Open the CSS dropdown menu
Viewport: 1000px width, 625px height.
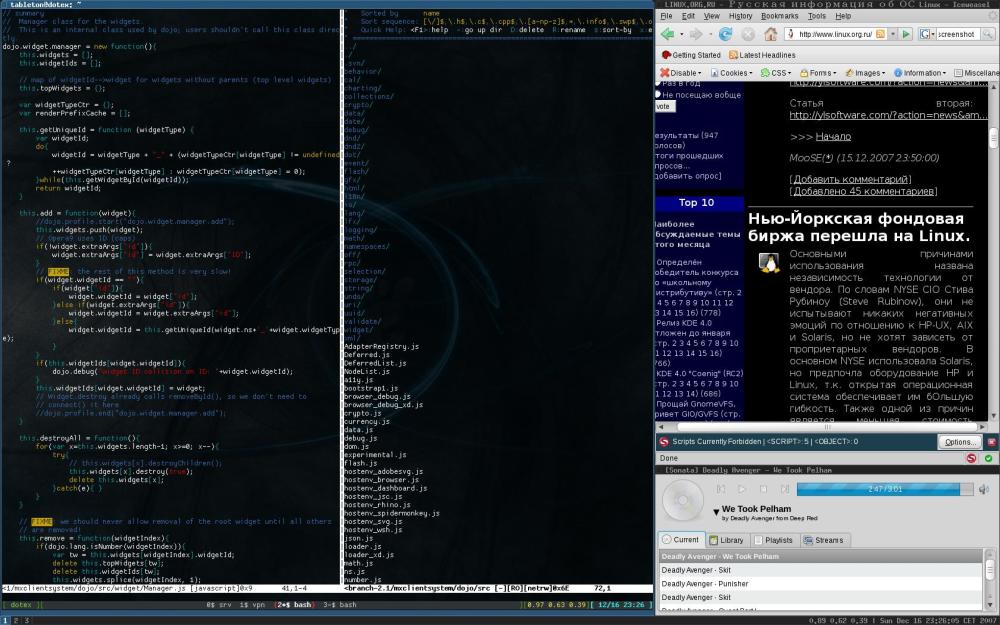[777, 73]
